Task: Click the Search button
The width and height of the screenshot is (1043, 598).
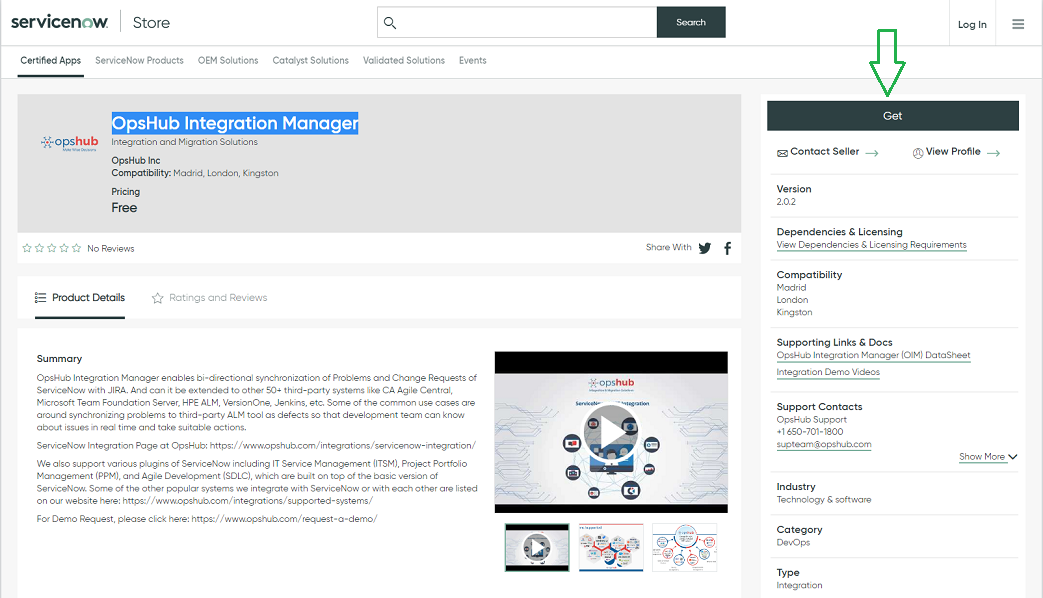Action: pyautogui.click(x=690, y=23)
